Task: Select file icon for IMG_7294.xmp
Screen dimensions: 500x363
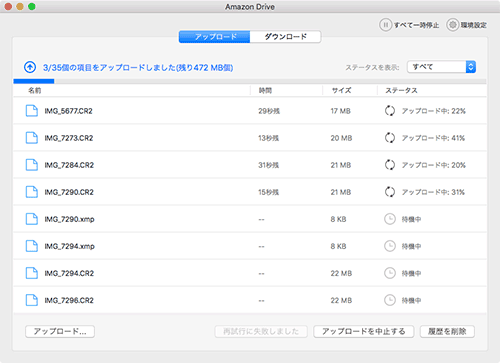Action: [x=32, y=246]
